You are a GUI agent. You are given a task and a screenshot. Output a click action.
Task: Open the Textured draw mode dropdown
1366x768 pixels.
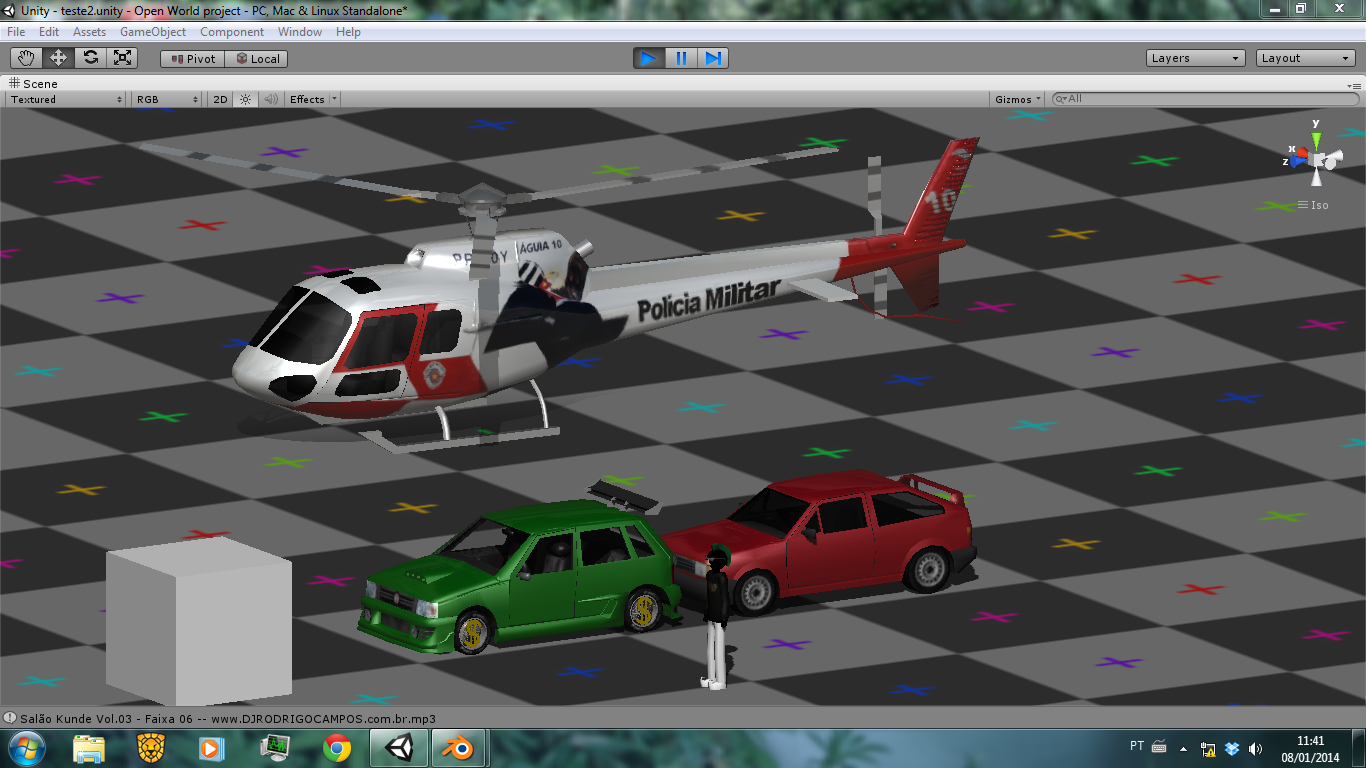(66, 99)
